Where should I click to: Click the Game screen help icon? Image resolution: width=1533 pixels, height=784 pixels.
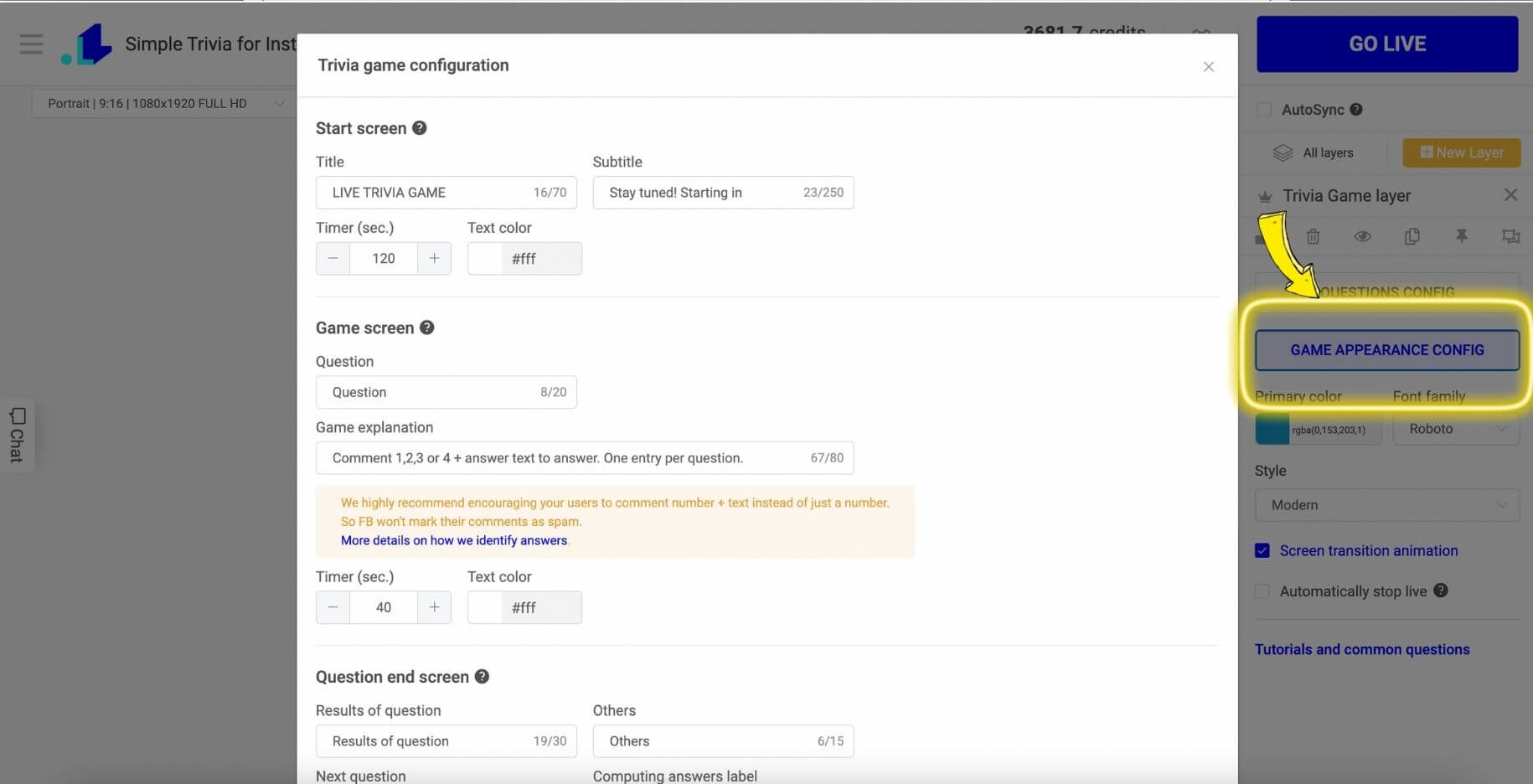click(x=427, y=328)
